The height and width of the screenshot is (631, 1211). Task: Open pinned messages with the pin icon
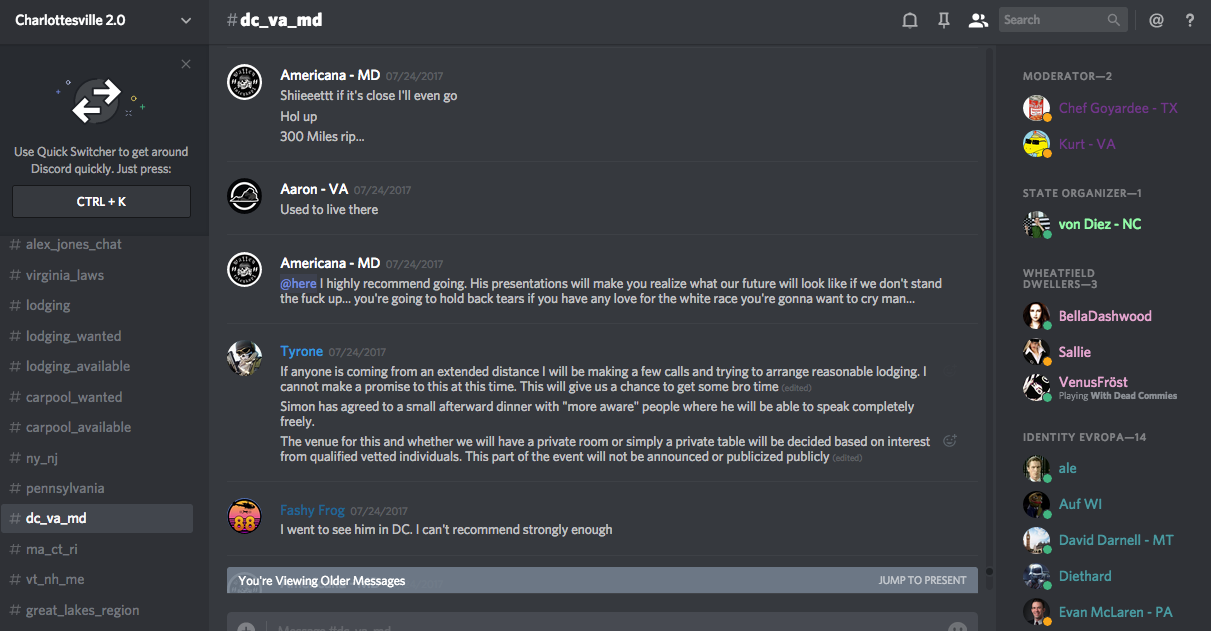[x=943, y=20]
